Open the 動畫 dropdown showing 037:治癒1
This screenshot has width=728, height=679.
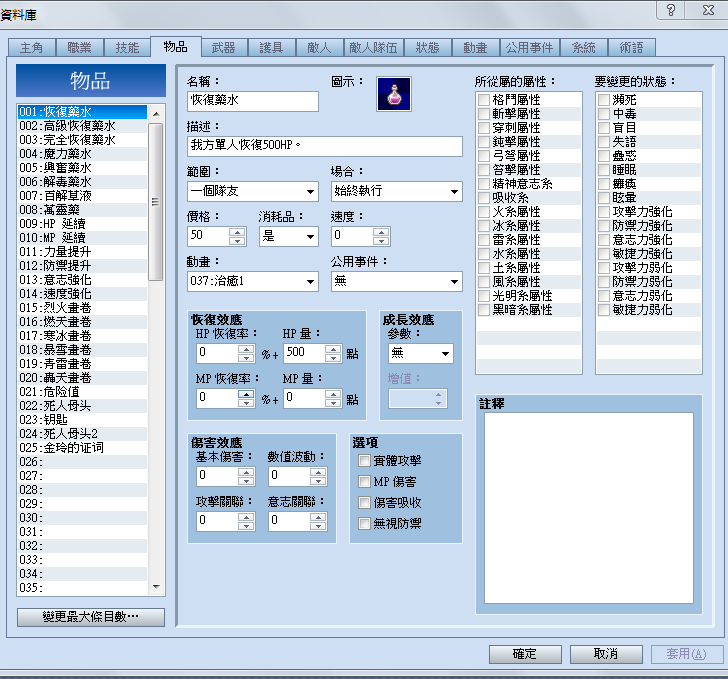[x=253, y=281]
